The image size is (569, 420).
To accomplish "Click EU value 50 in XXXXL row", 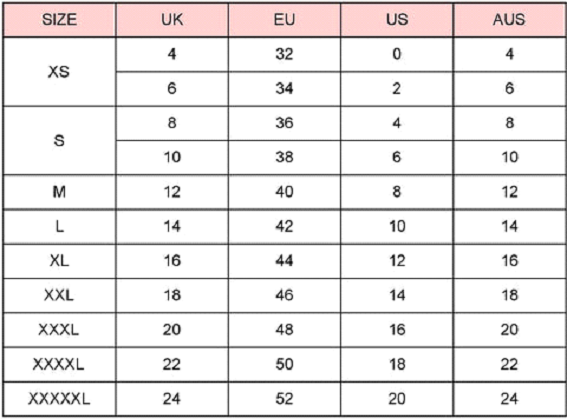I will [284, 364].
